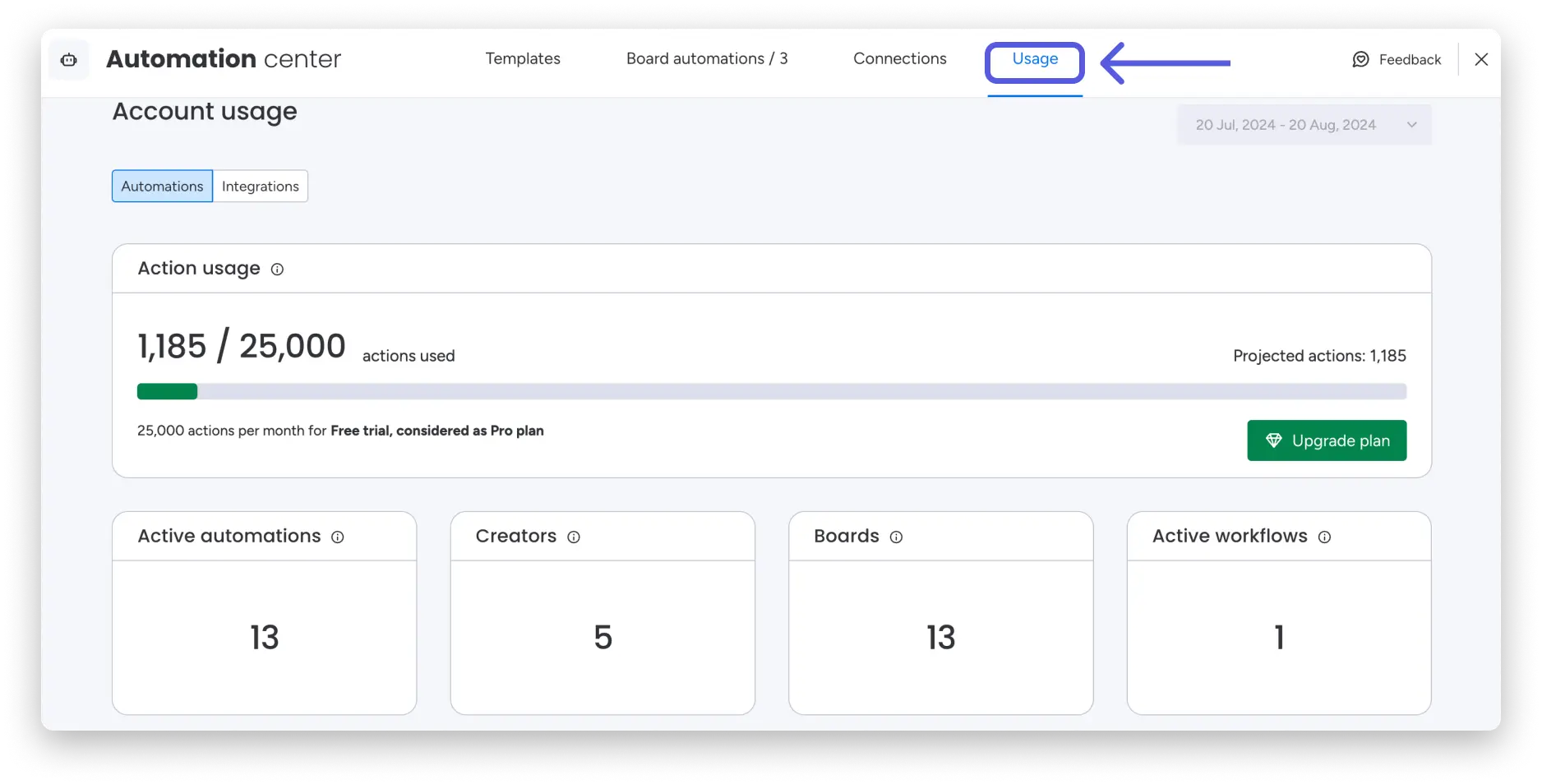Click the Feedback button label

point(1410,60)
